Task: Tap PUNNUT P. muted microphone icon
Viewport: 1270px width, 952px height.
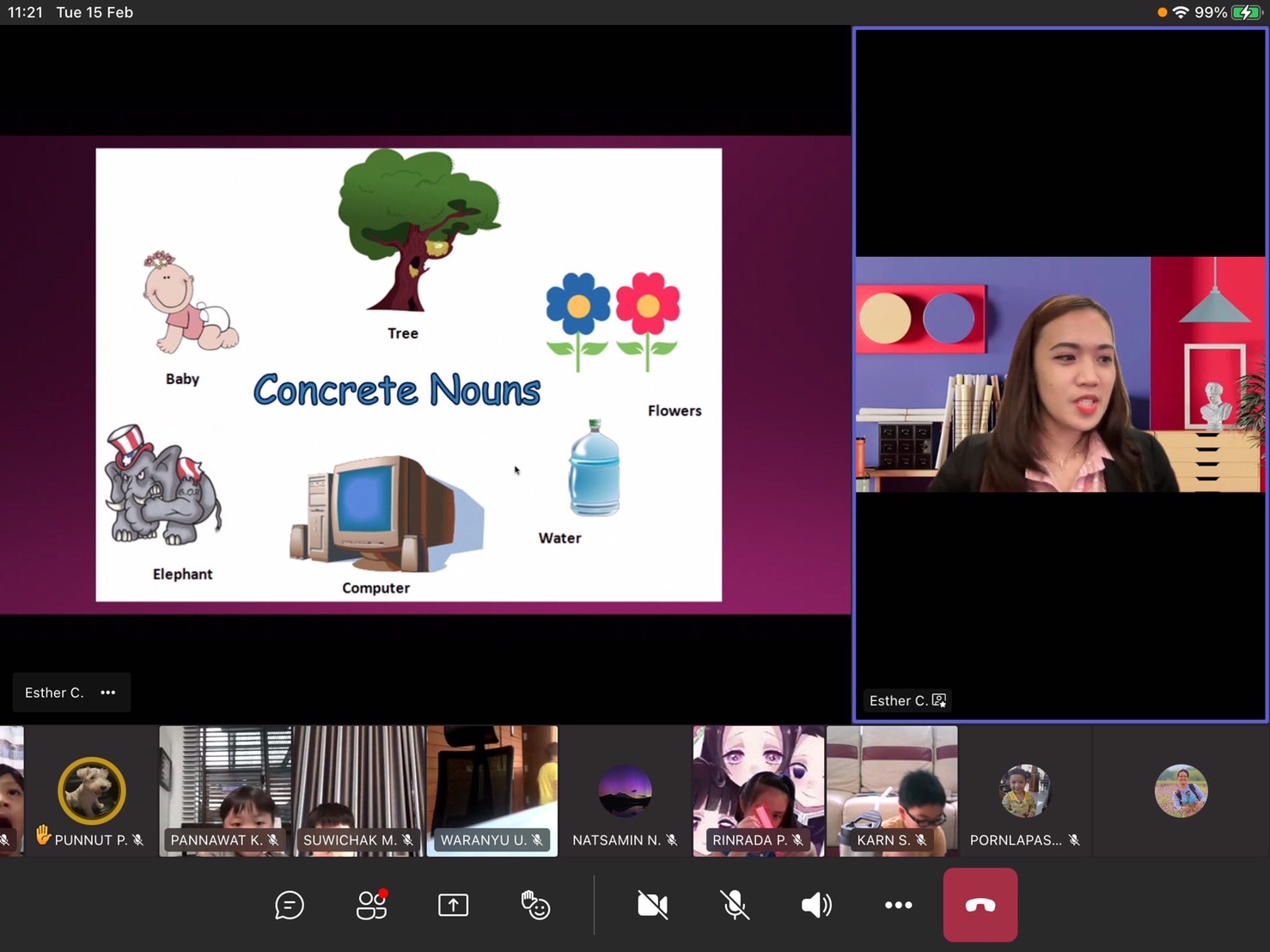Action: coord(138,840)
